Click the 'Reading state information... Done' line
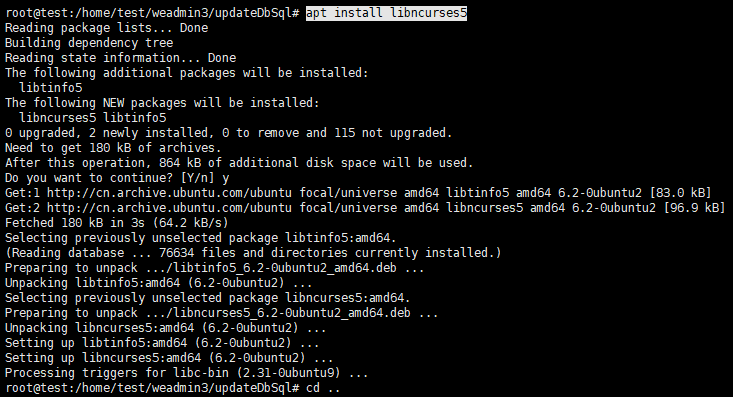This screenshot has height=397, width=733. 121,58
